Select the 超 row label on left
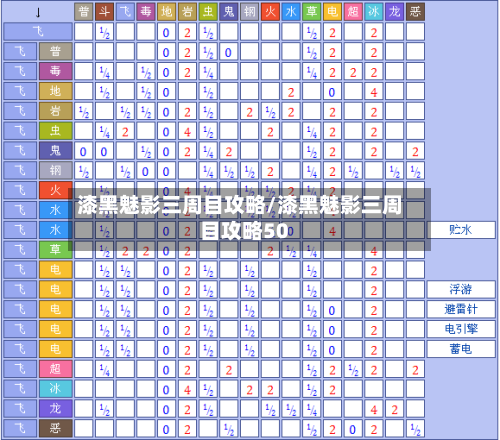The width and height of the screenshot is (500, 440). 55,369
